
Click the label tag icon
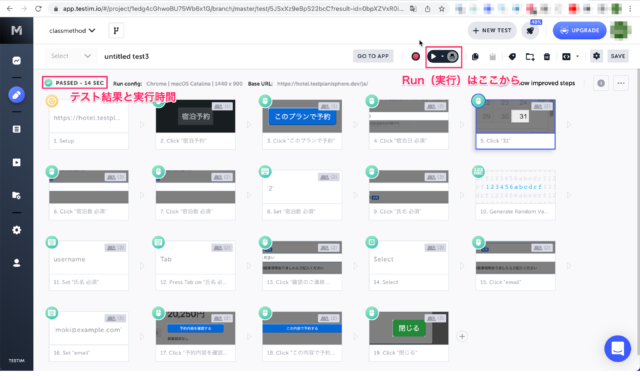pyautogui.click(x=512, y=57)
